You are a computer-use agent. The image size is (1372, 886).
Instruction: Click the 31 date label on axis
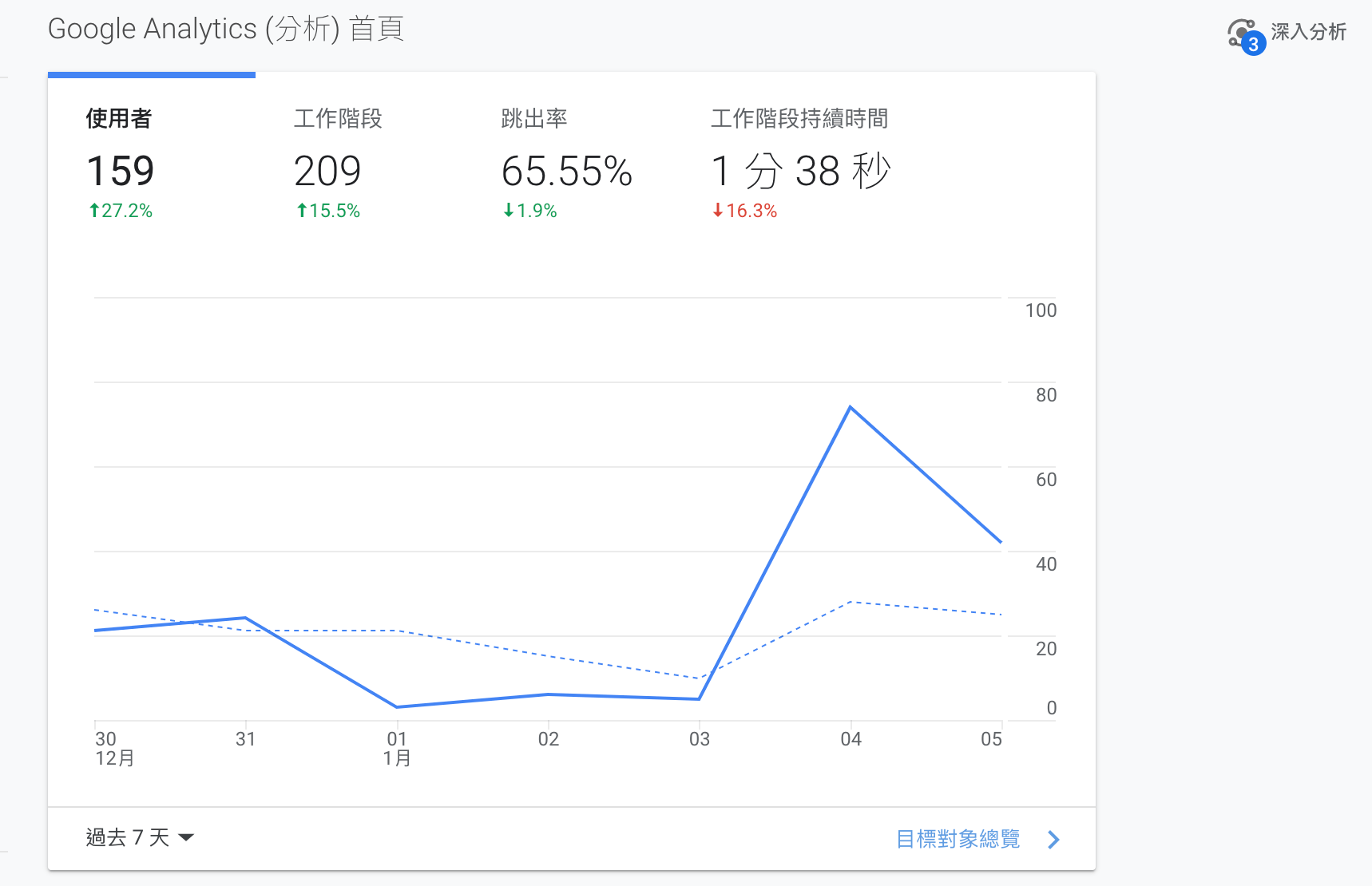[x=245, y=739]
